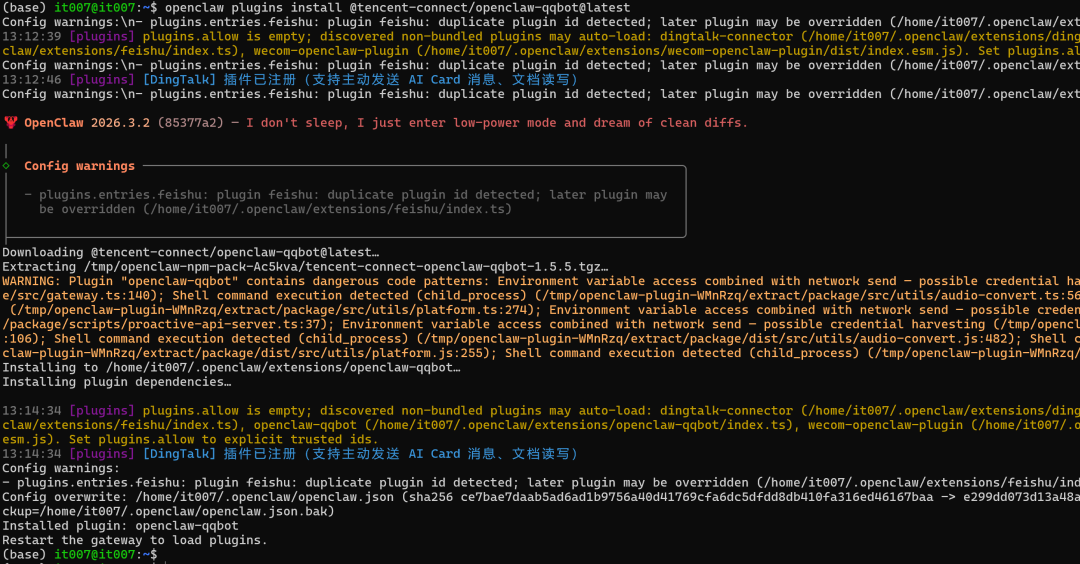Click the "Downloading @tencent-connect/openclaw-qqbot@latest" line
The image size is (1080, 564).
[x=190, y=252]
